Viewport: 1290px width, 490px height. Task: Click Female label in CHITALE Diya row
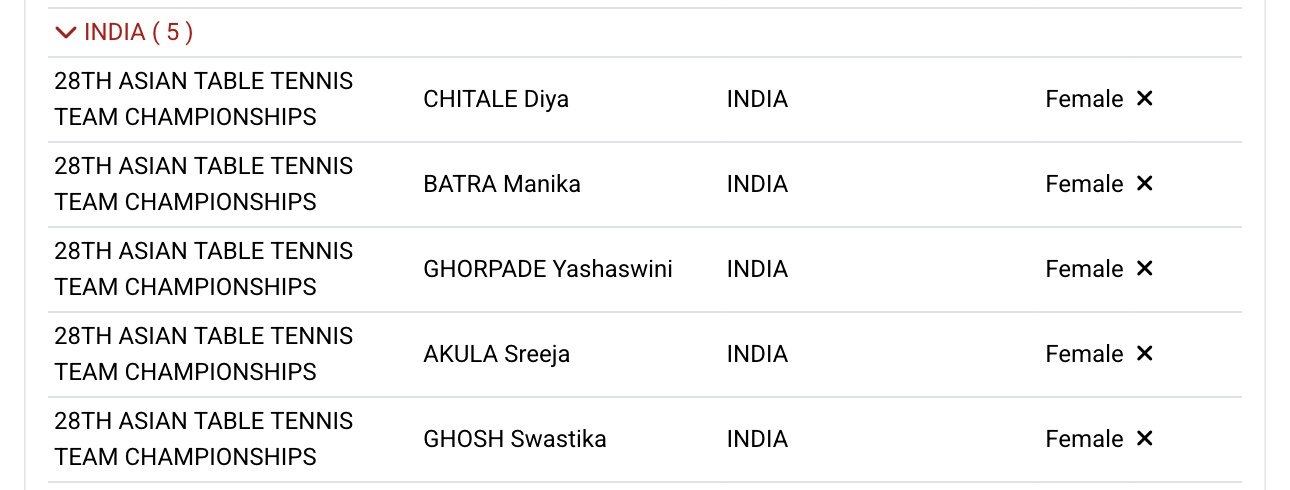coord(1084,99)
